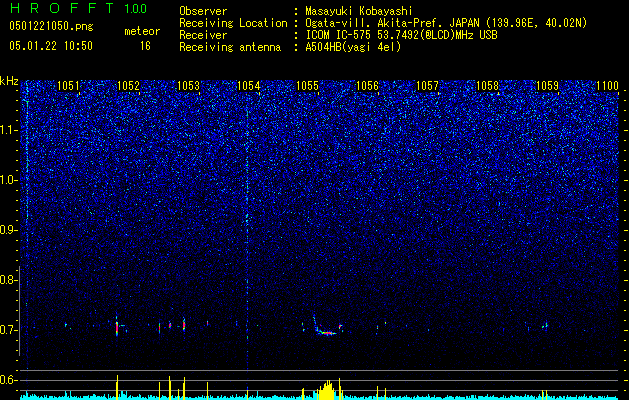
Task: Click the 1051 time tick label
Action: tap(68, 86)
